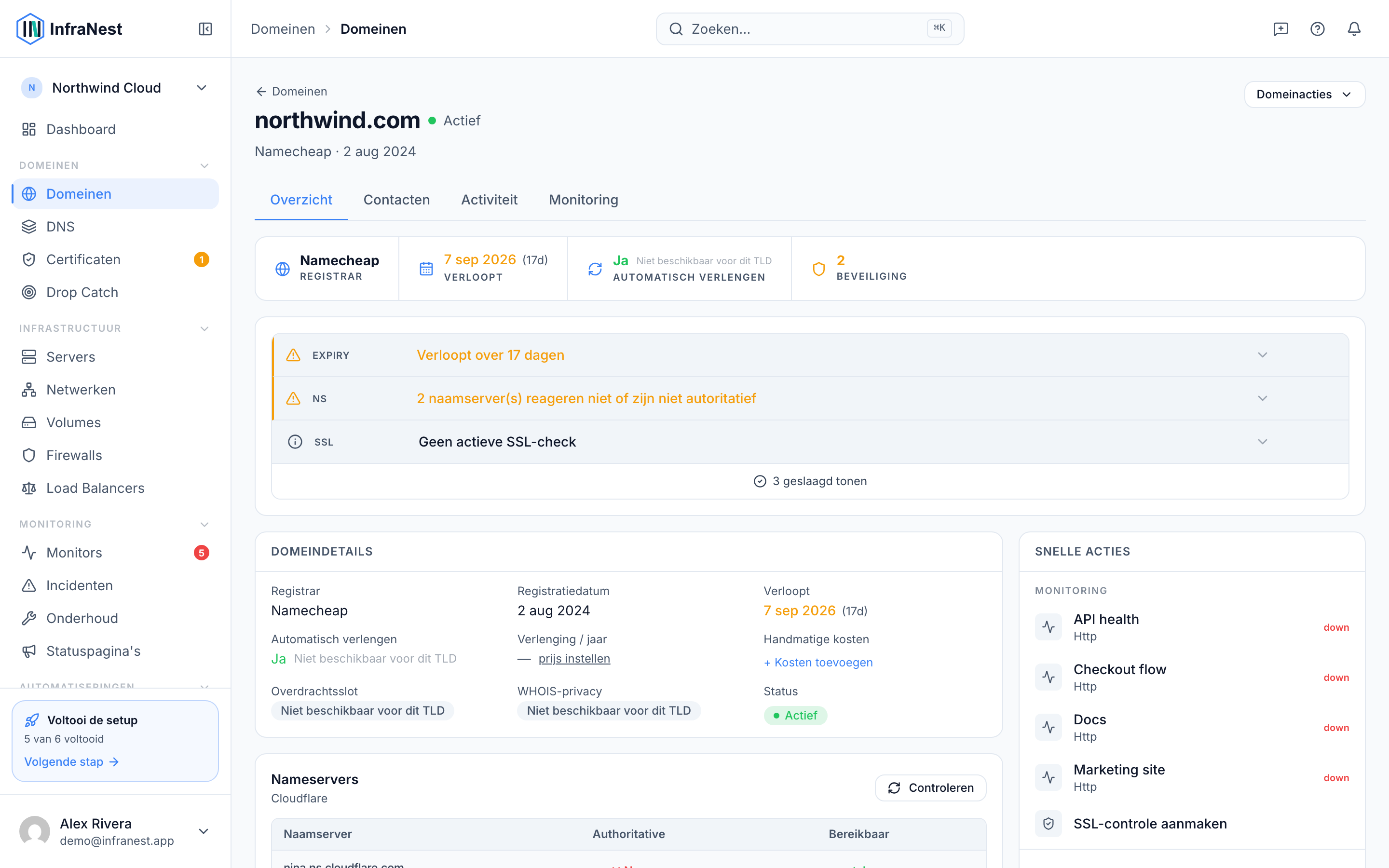1389x868 pixels.
Task: Switch to the Monitoring tab
Action: 584,200
